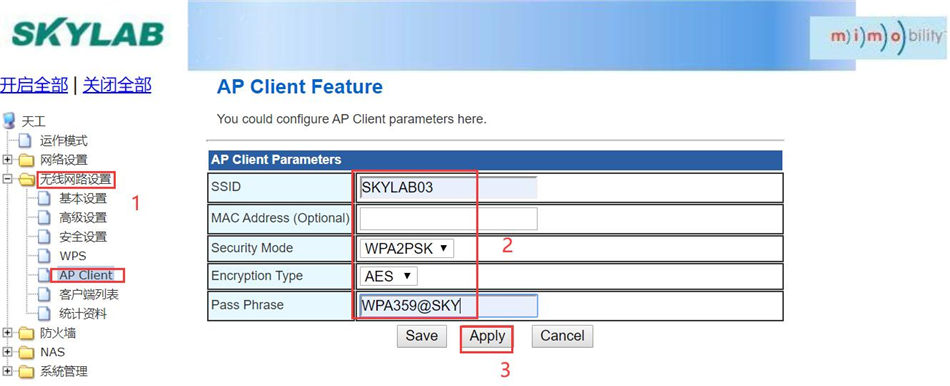Expand the 系统管理 tree node
Screen dimensions: 950x386
7,371
